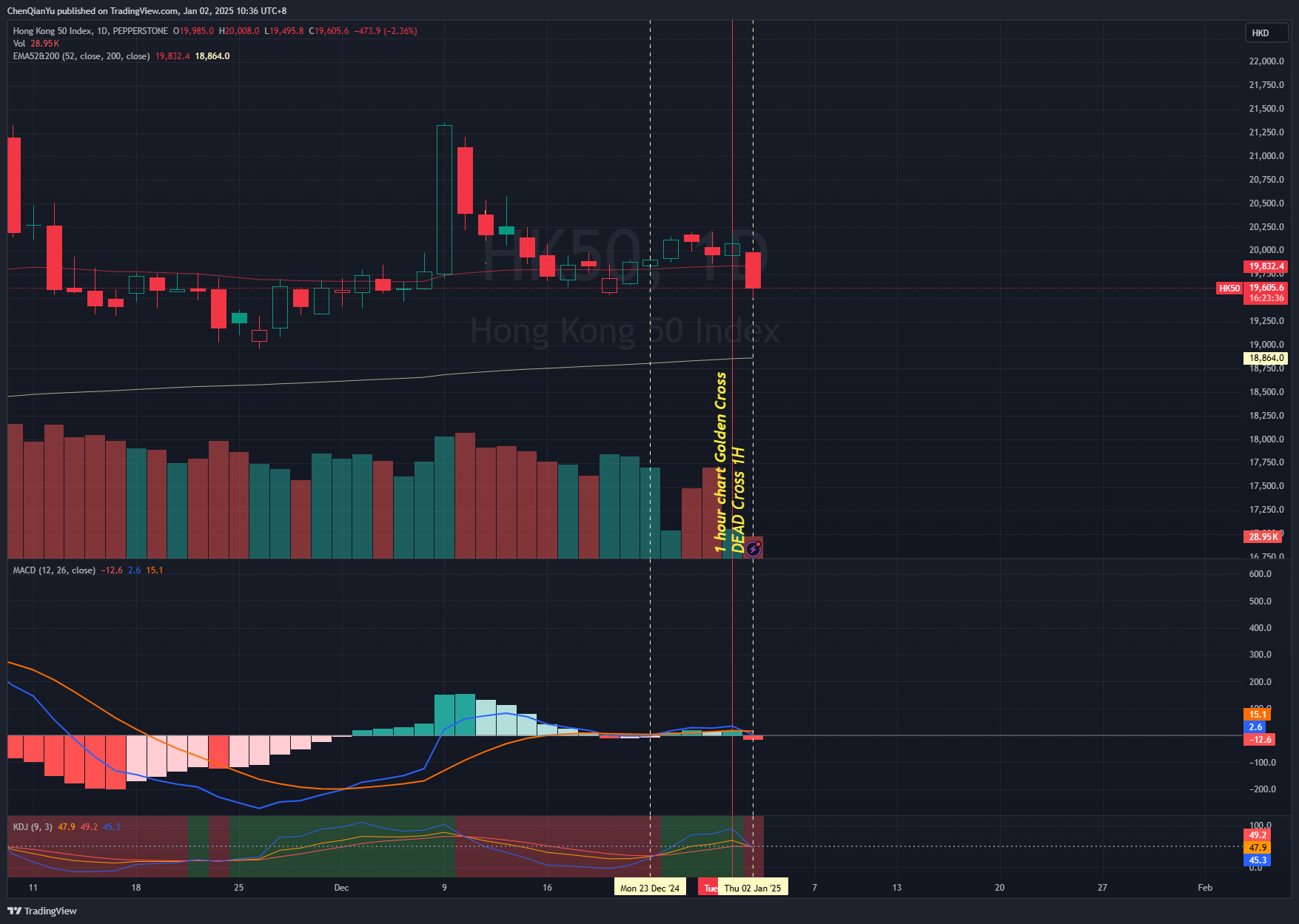Click the orange 15.1 MACD scale label
This screenshot has width=1299, height=924.
(x=1258, y=715)
